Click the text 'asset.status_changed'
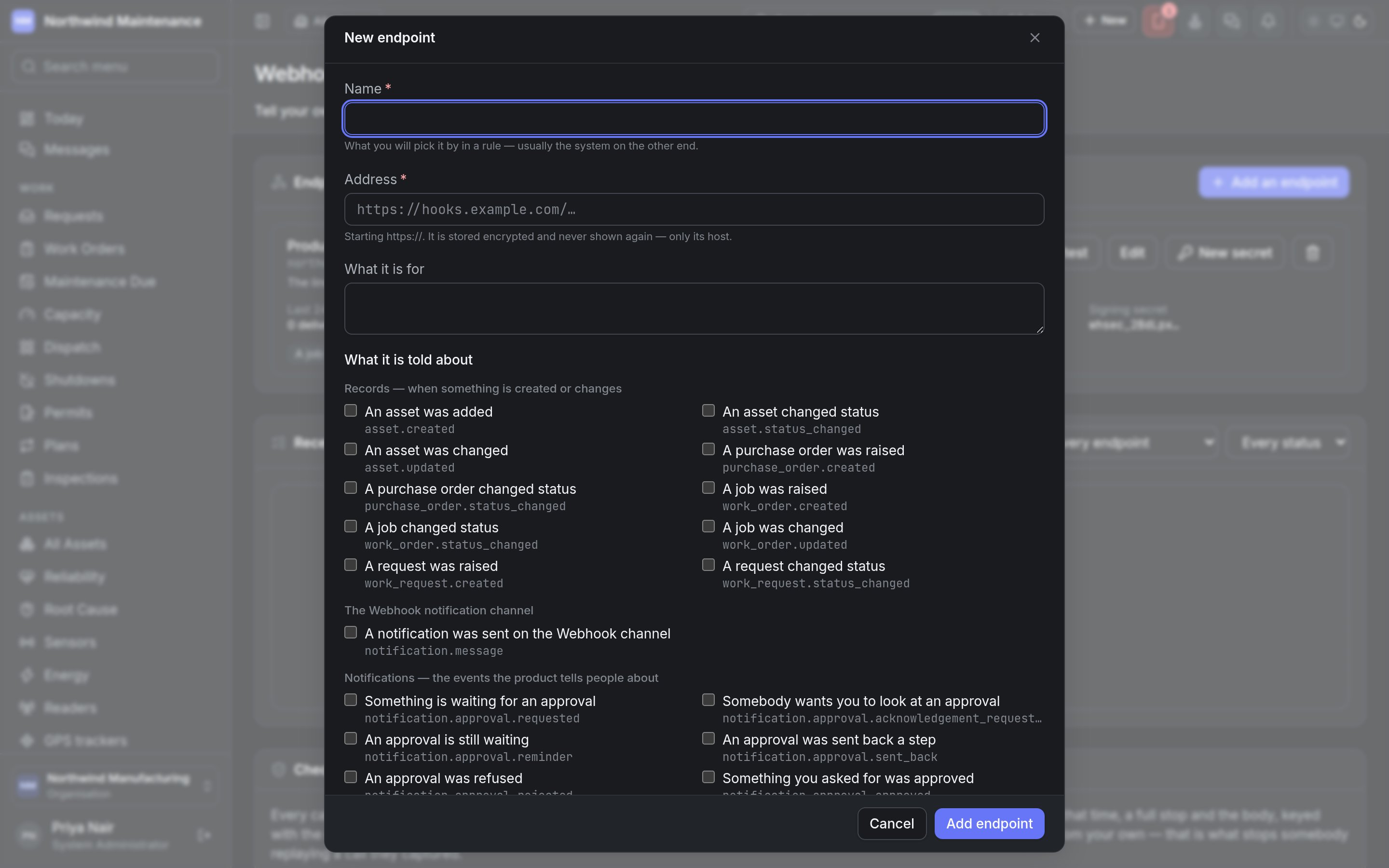Screen dimensions: 1389x868 pyautogui.click(x=791, y=429)
